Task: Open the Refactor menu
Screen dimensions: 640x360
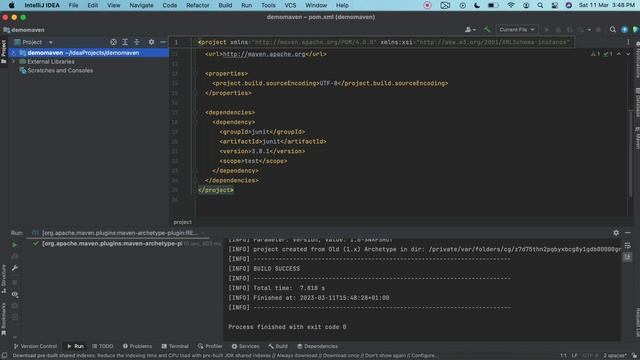Action: click(198, 5)
